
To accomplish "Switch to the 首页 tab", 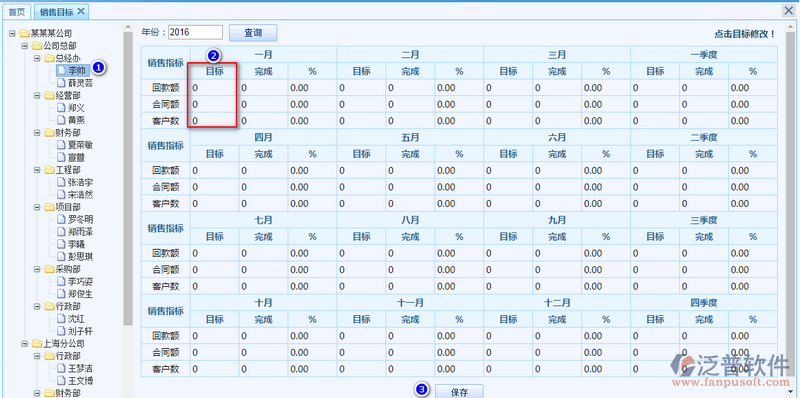I will coord(17,11).
